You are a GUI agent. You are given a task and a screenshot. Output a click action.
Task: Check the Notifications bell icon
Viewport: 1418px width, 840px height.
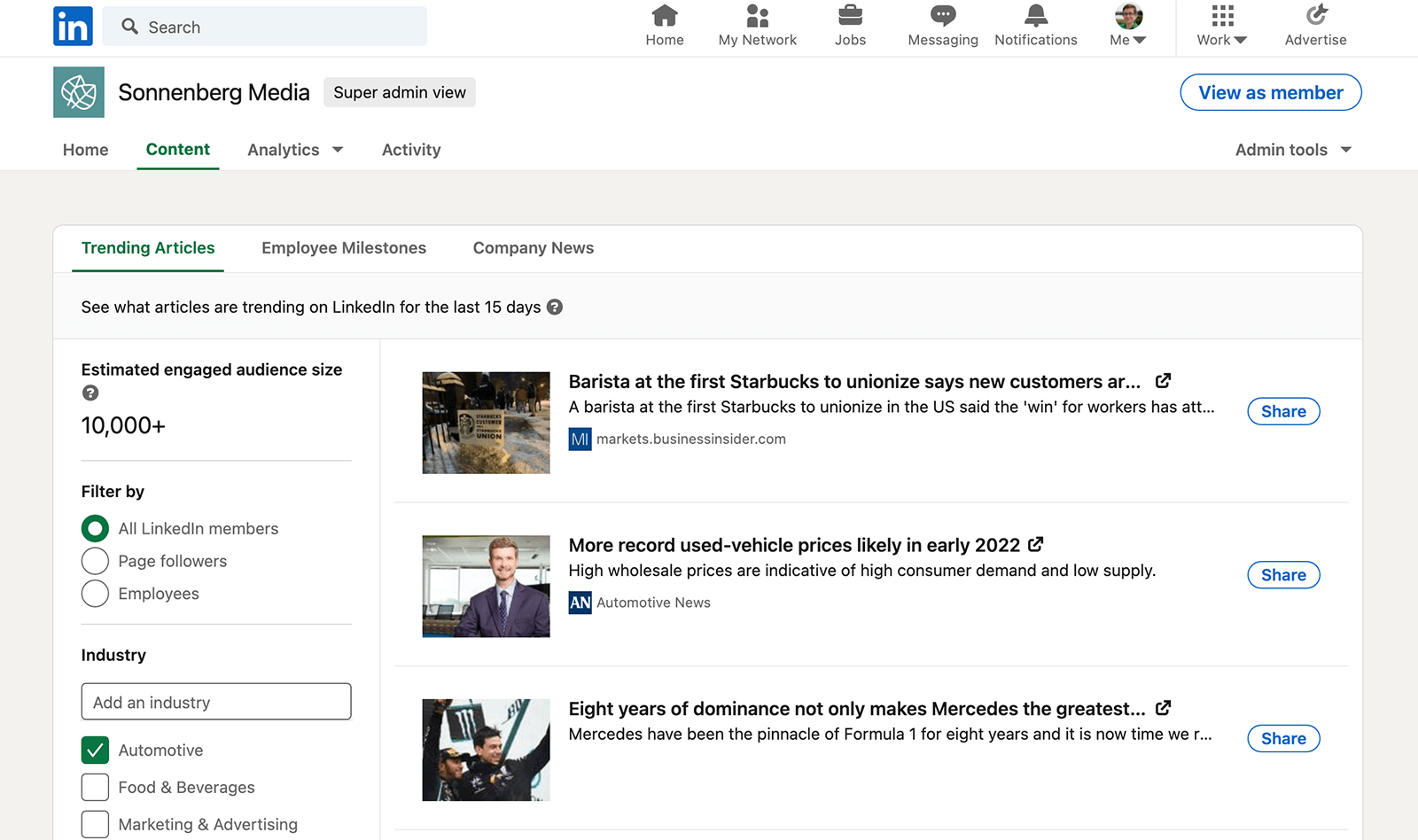[x=1036, y=16]
